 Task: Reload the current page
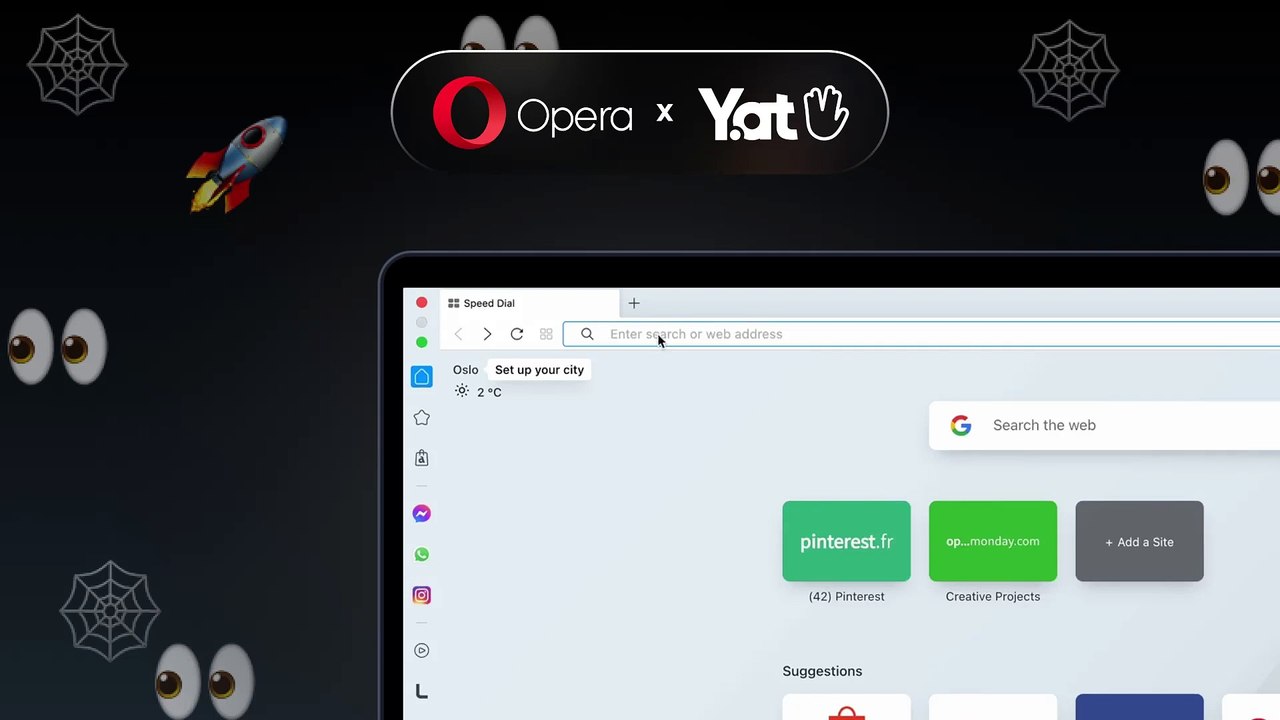517,334
